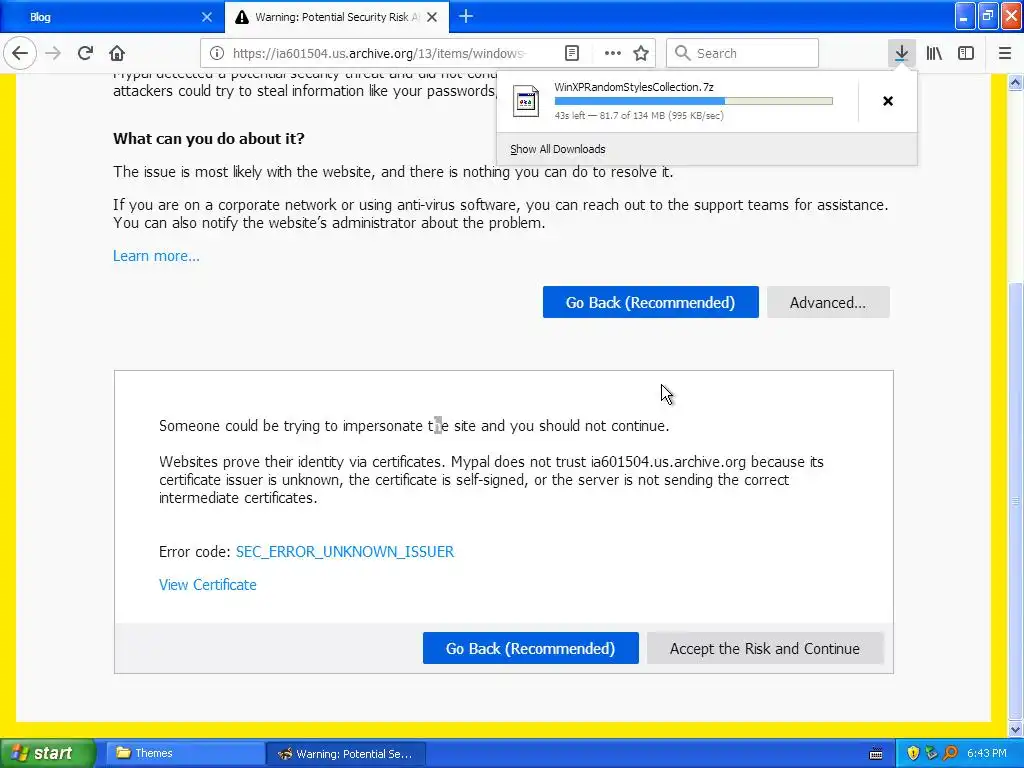Click the Search input box
The image size is (1024, 768).
click(x=743, y=53)
